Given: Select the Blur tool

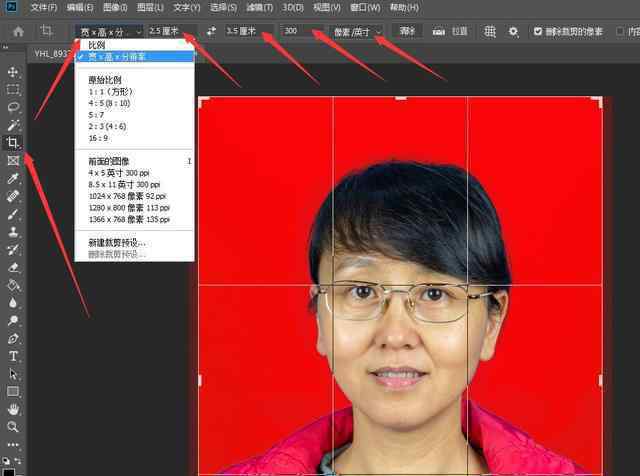Looking at the screenshot, I should (13, 303).
